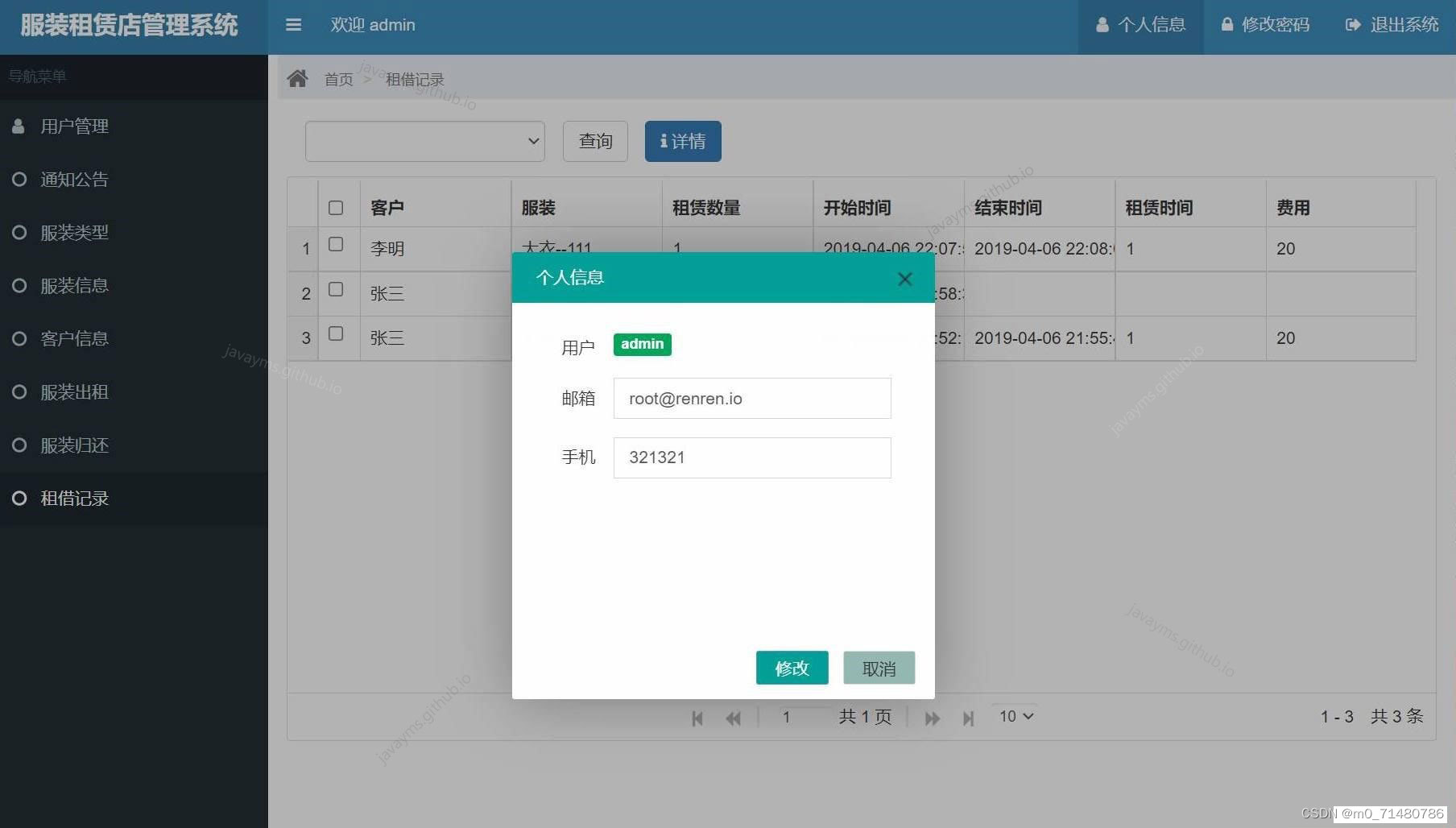Open 用户管理 menu item
This screenshot has width=1456, height=828.
tap(134, 126)
